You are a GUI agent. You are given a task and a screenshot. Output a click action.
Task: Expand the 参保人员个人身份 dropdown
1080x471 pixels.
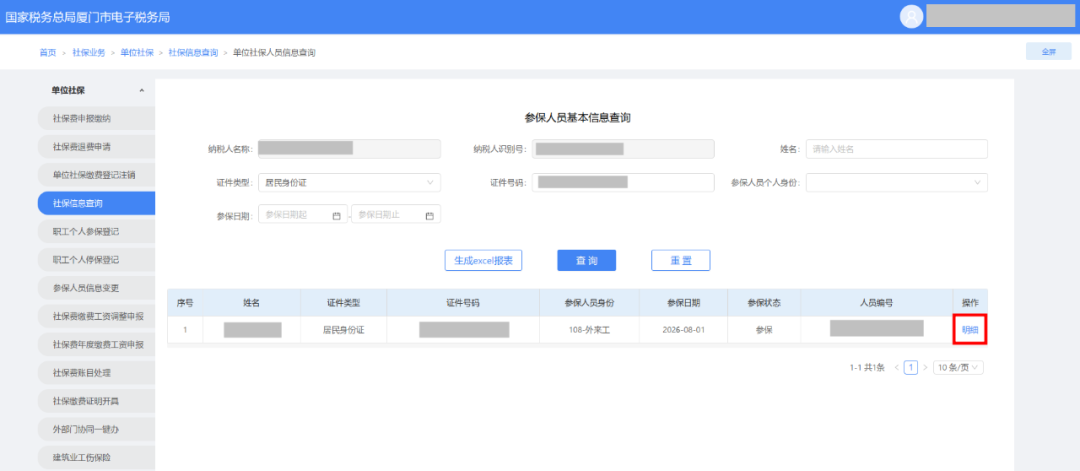click(897, 182)
